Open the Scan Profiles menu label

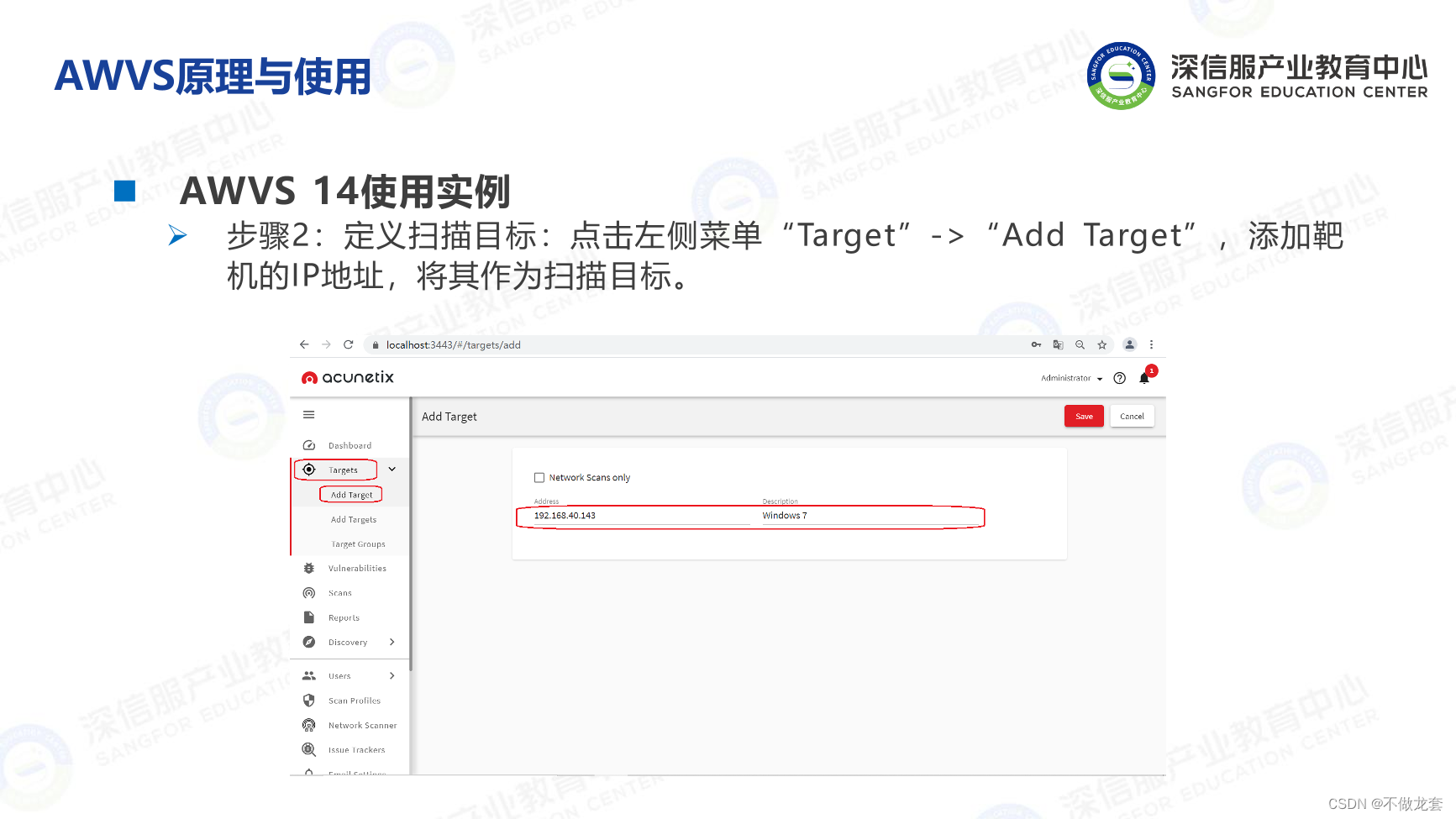pyautogui.click(x=354, y=701)
